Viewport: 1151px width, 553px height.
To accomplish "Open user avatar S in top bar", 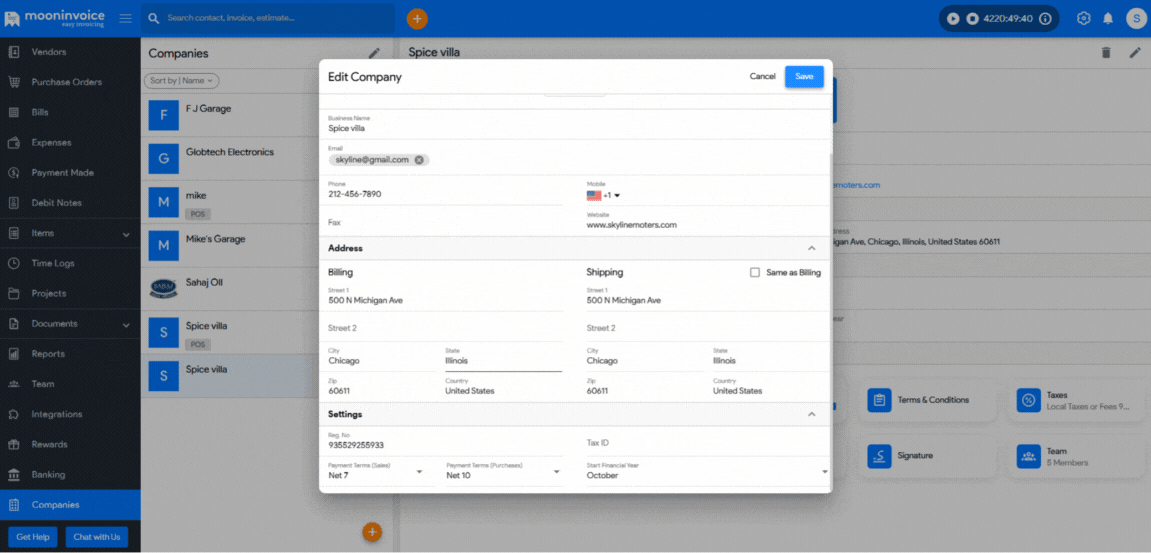I will (1136, 18).
